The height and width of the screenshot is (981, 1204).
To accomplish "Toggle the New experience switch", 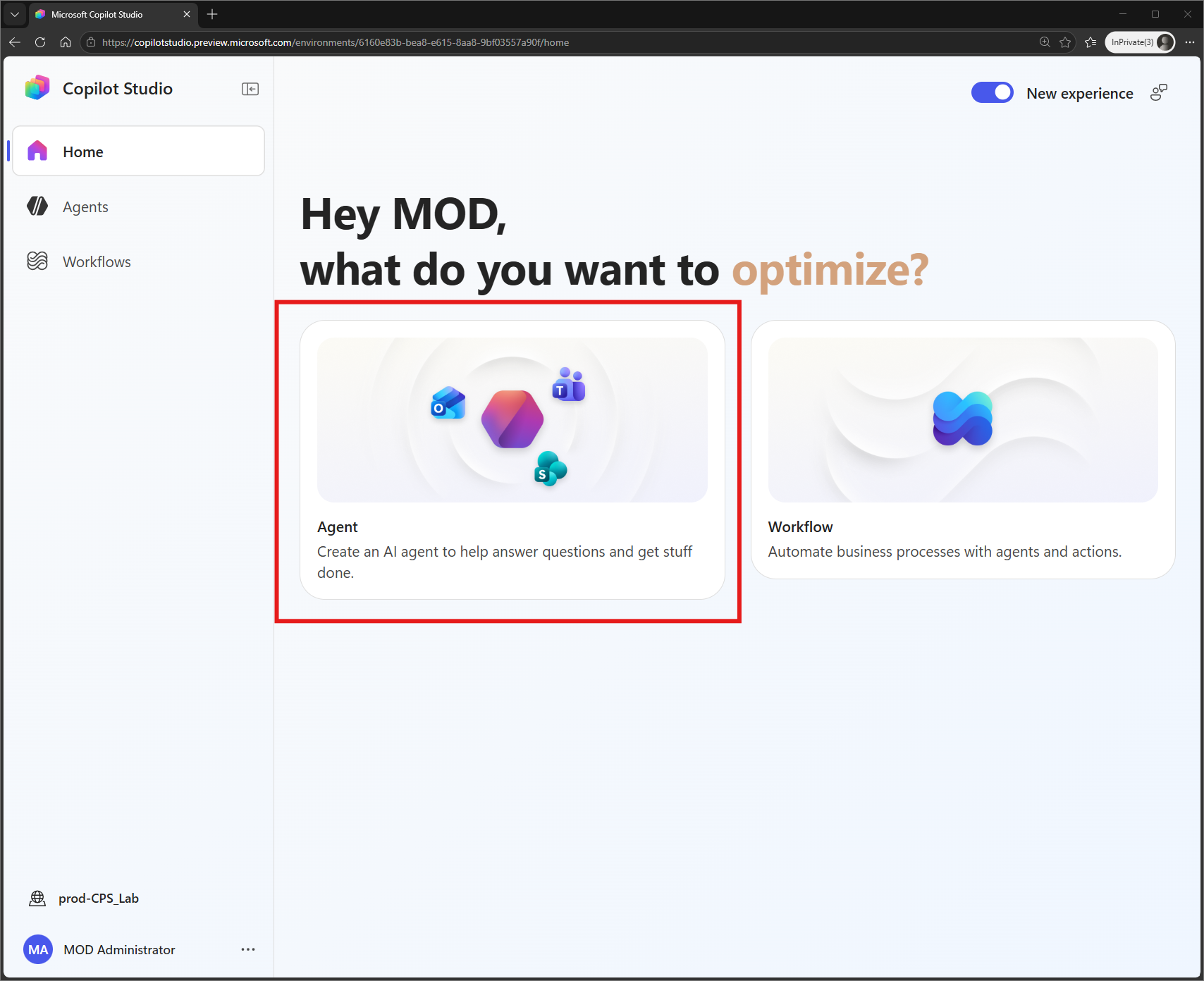I will click(992, 93).
